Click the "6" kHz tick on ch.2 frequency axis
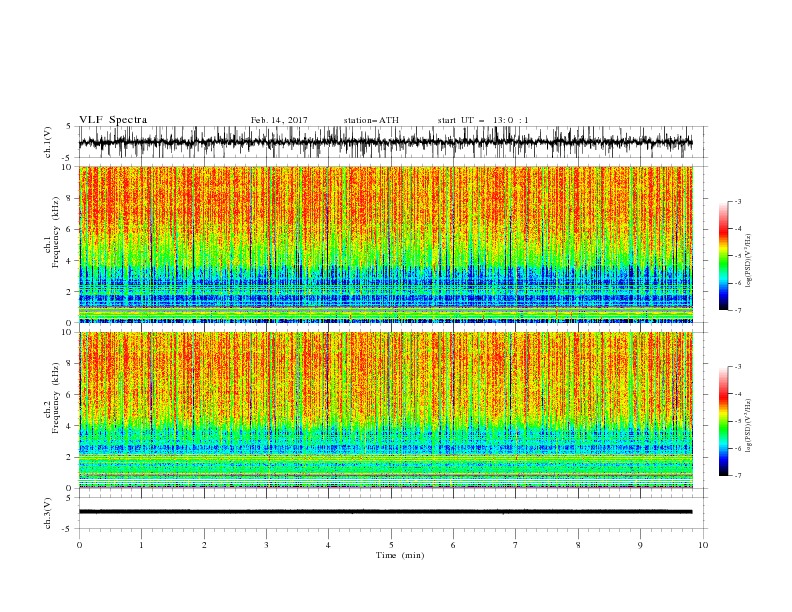 pyautogui.click(x=70, y=395)
